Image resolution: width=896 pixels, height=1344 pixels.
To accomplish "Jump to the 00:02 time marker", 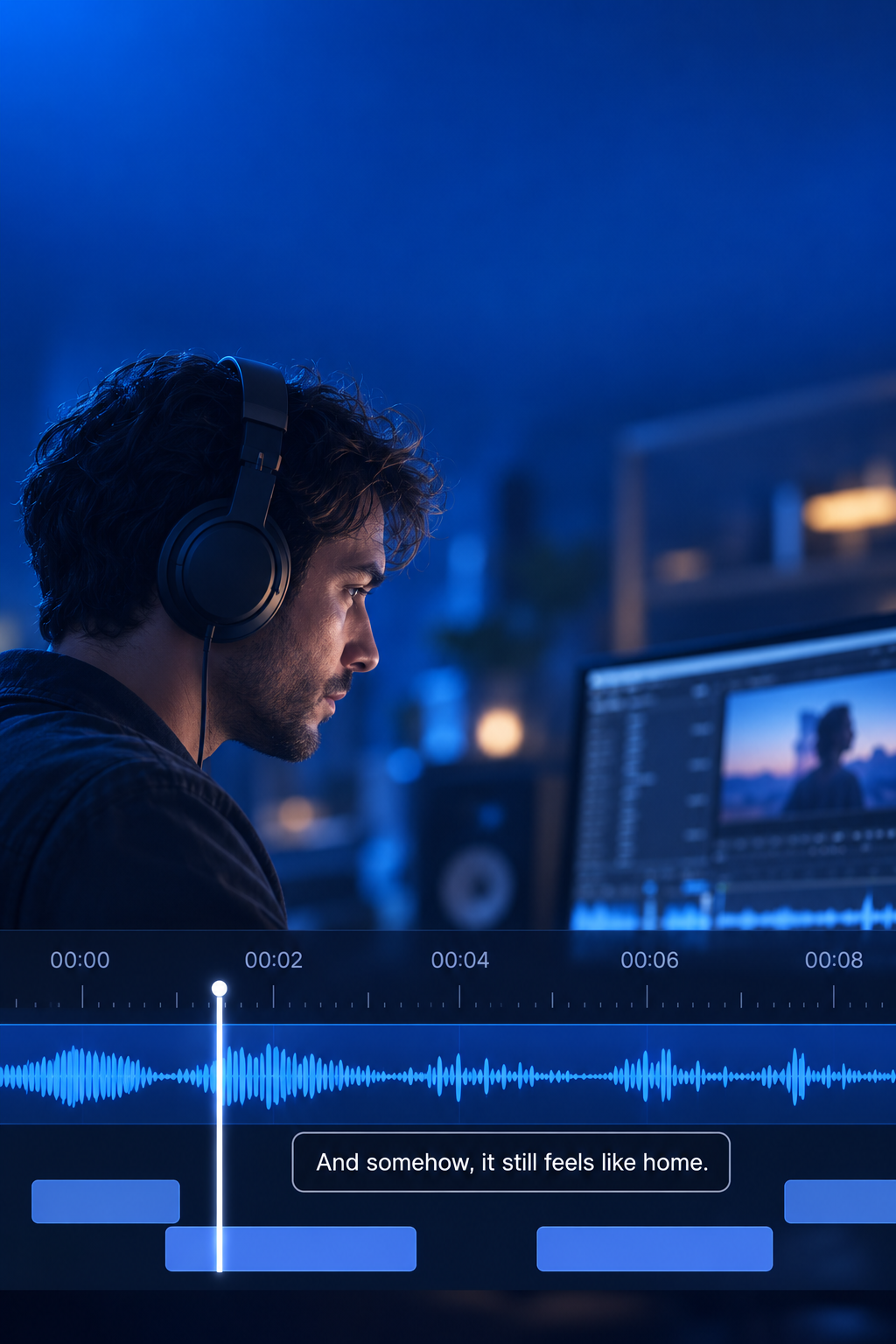I will click(x=274, y=960).
